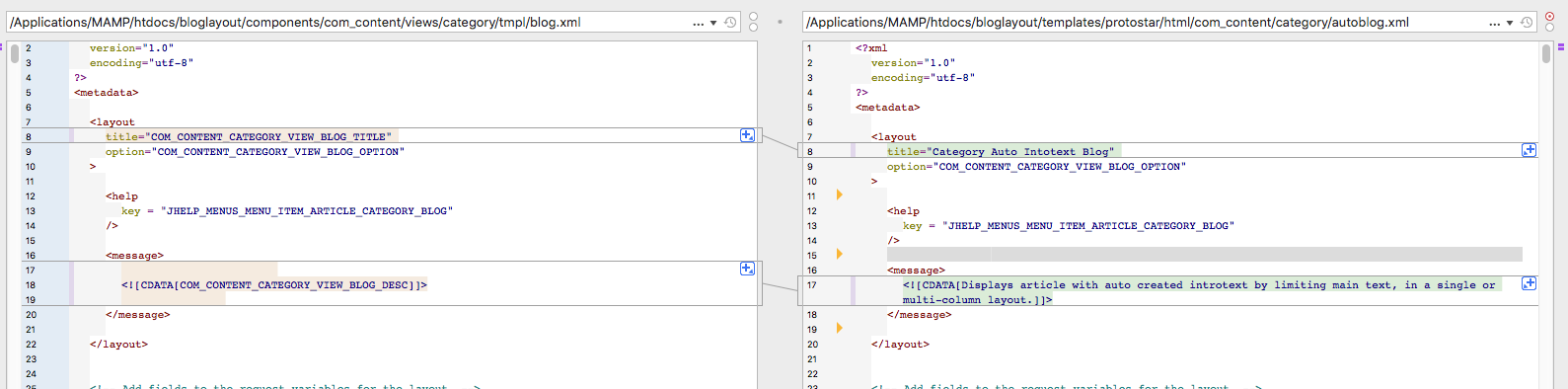The image size is (1568, 389).
Task: Click right 'Displays article with auto created introtext' line
Action: (1199, 284)
